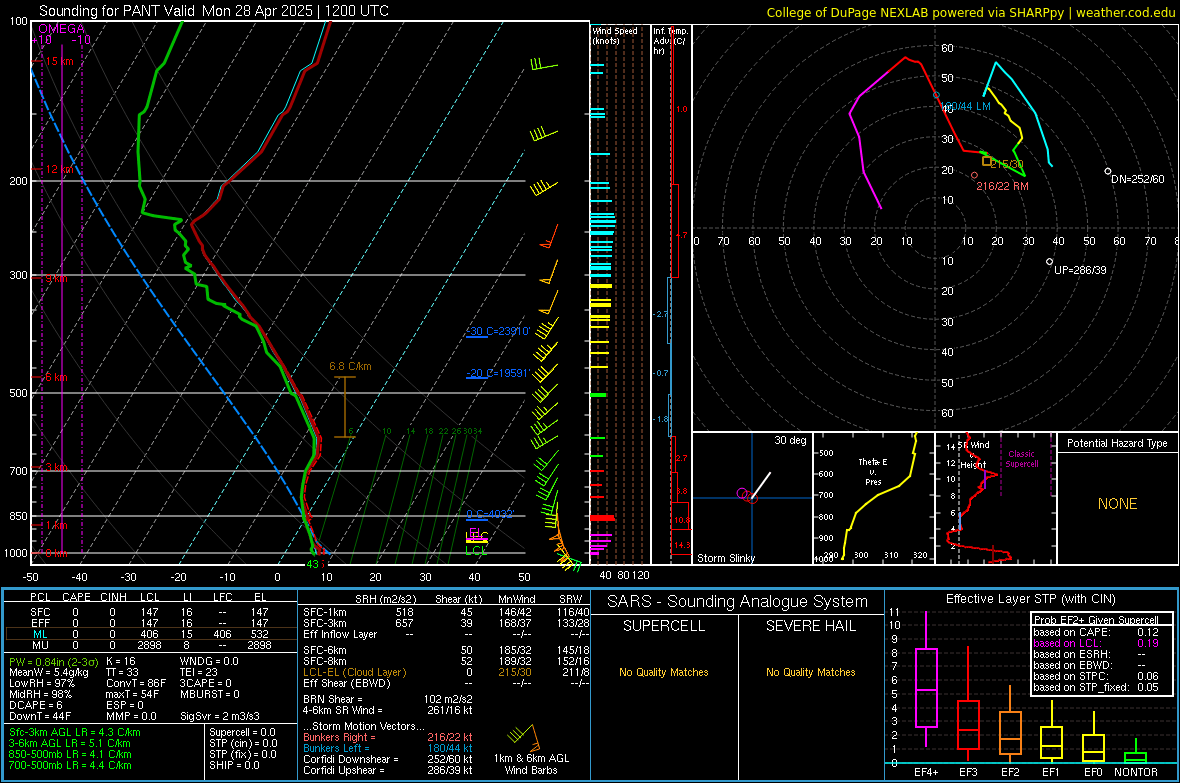Screen dimensions: 1180x783
Task: Click the 30 deg slinky tilt value
Action: [x=790, y=440]
